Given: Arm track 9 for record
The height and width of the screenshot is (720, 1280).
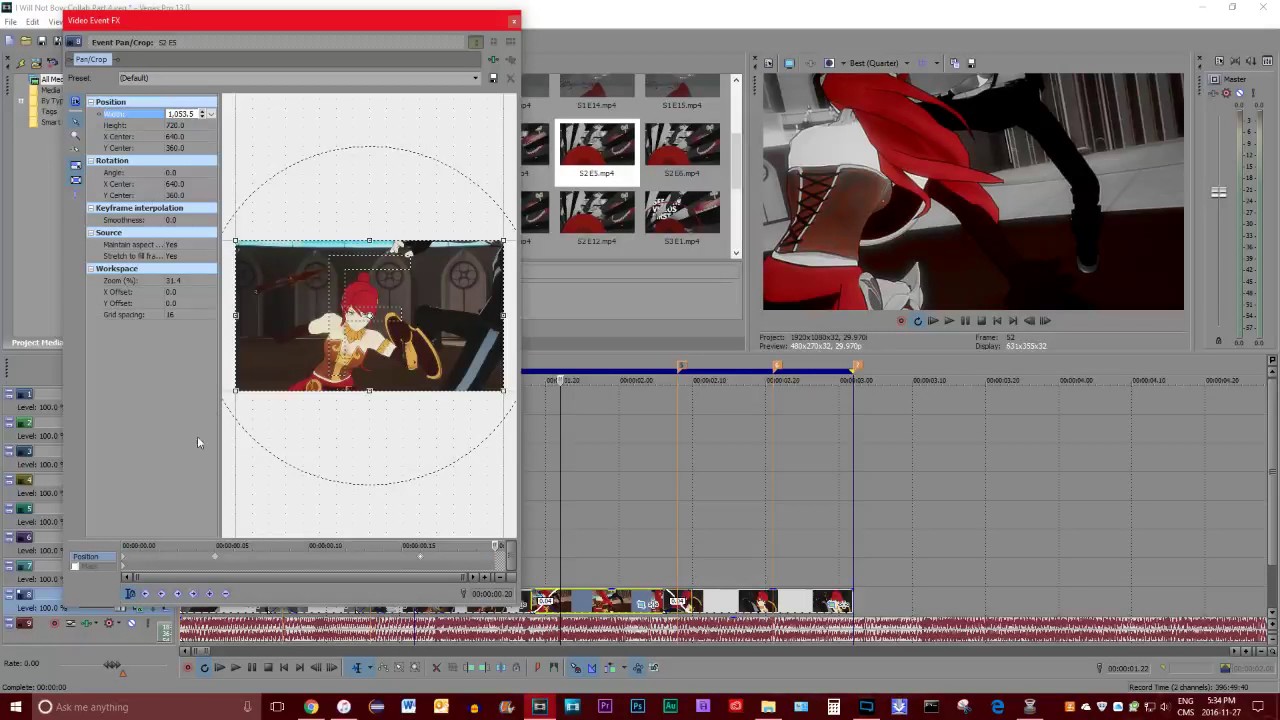Looking at the screenshot, I should click(x=54, y=624).
